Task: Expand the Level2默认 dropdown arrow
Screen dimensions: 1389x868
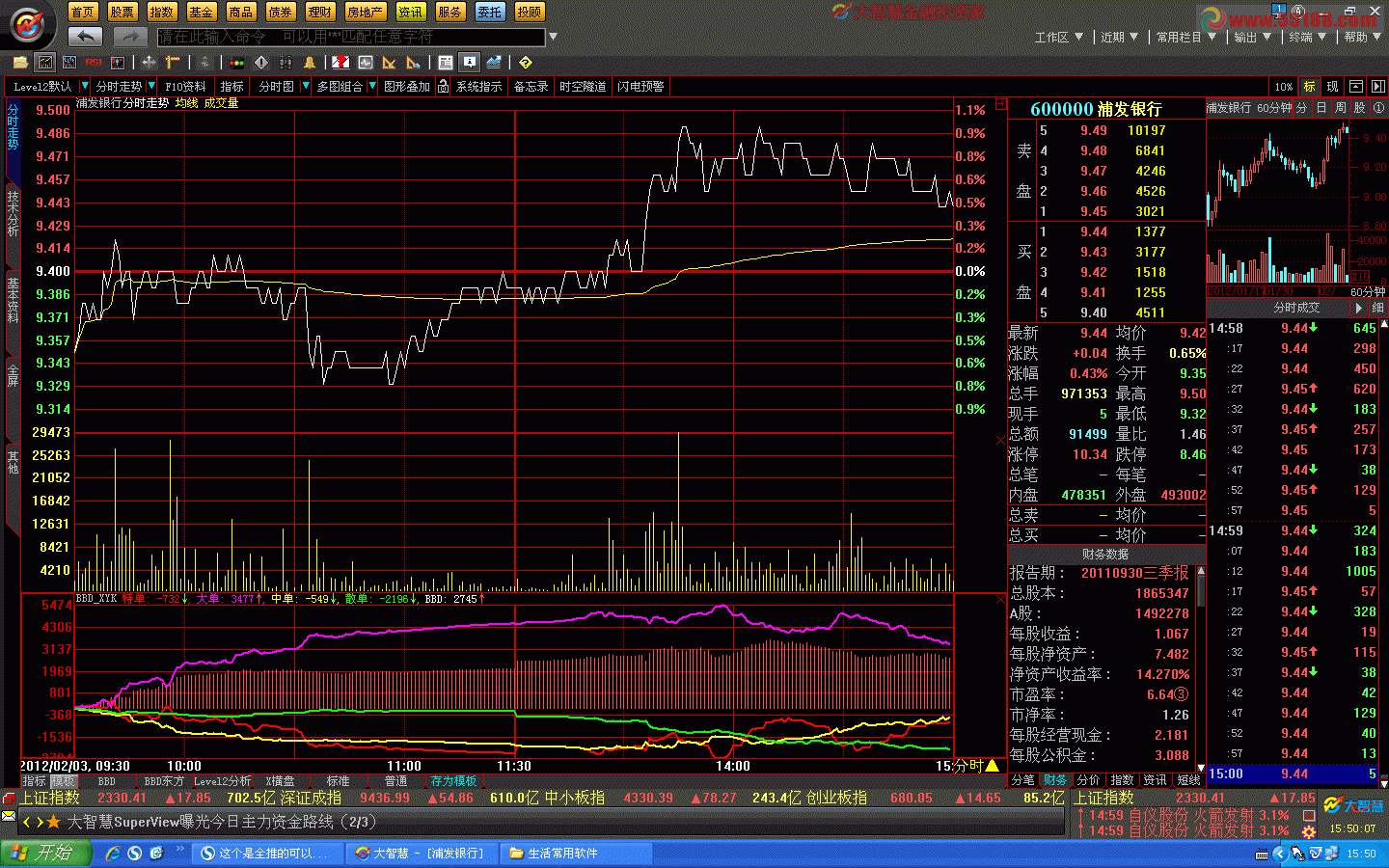Action: [85, 87]
